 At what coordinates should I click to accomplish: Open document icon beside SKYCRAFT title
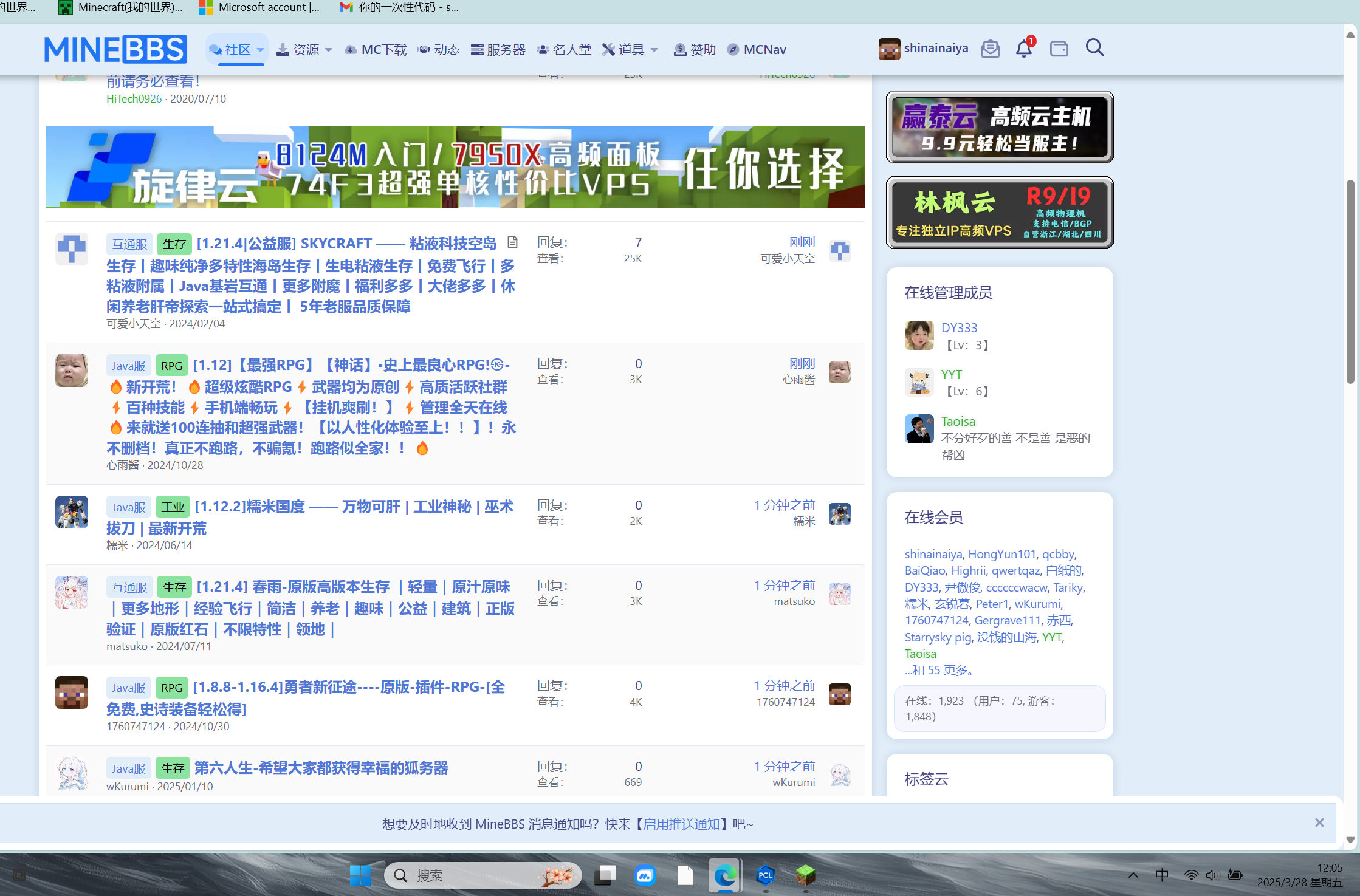pyautogui.click(x=512, y=242)
